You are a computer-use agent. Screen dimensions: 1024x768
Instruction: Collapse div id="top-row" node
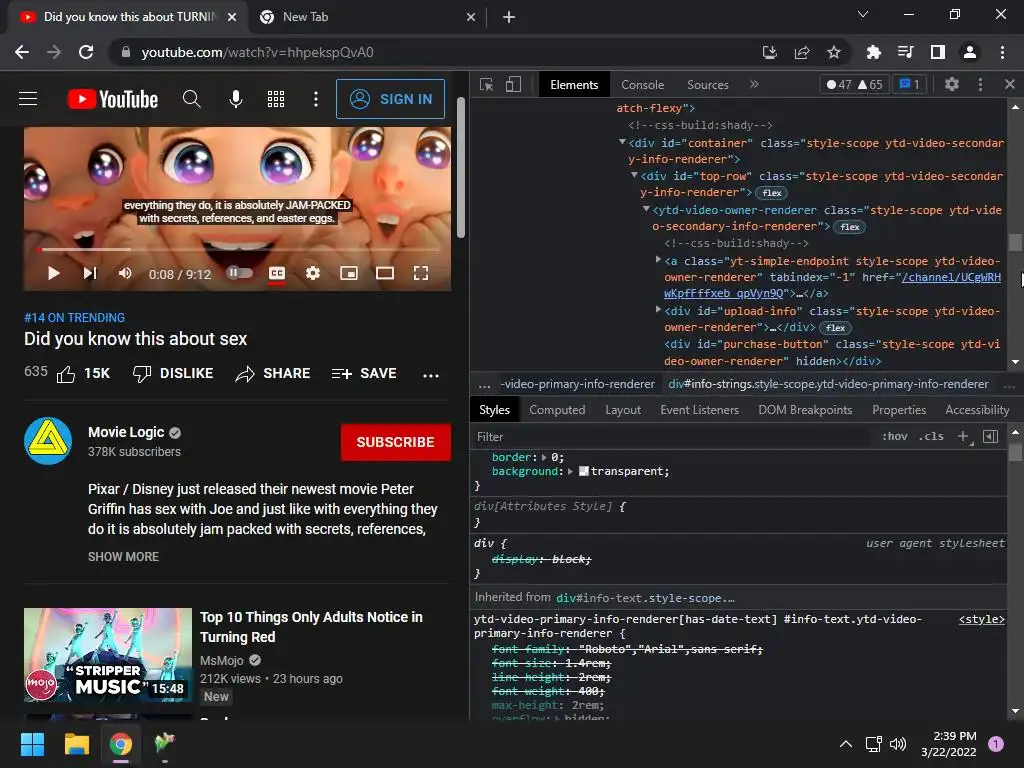tap(634, 175)
